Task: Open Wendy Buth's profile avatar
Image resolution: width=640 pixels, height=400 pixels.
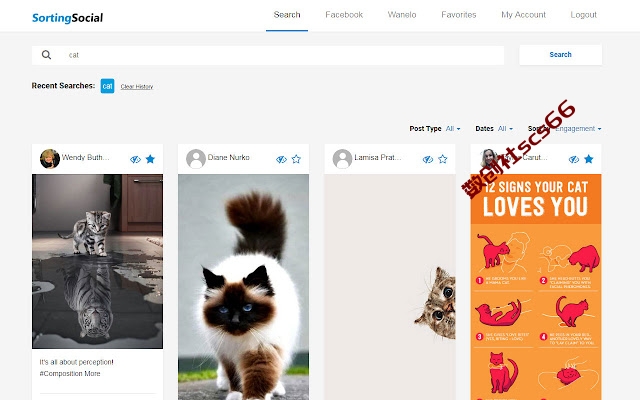Action: pyautogui.click(x=50, y=159)
